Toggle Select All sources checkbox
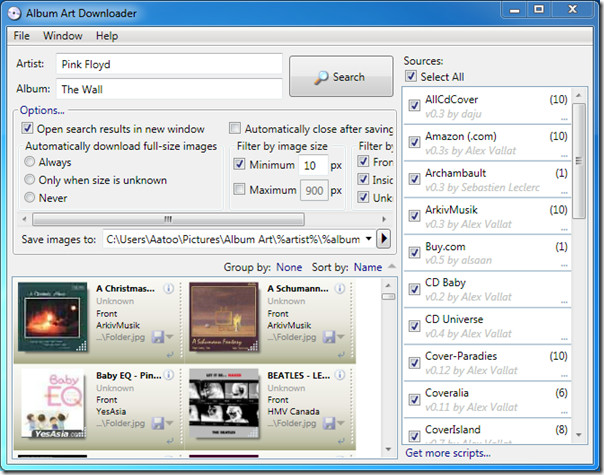The width and height of the screenshot is (604, 475). (411, 76)
